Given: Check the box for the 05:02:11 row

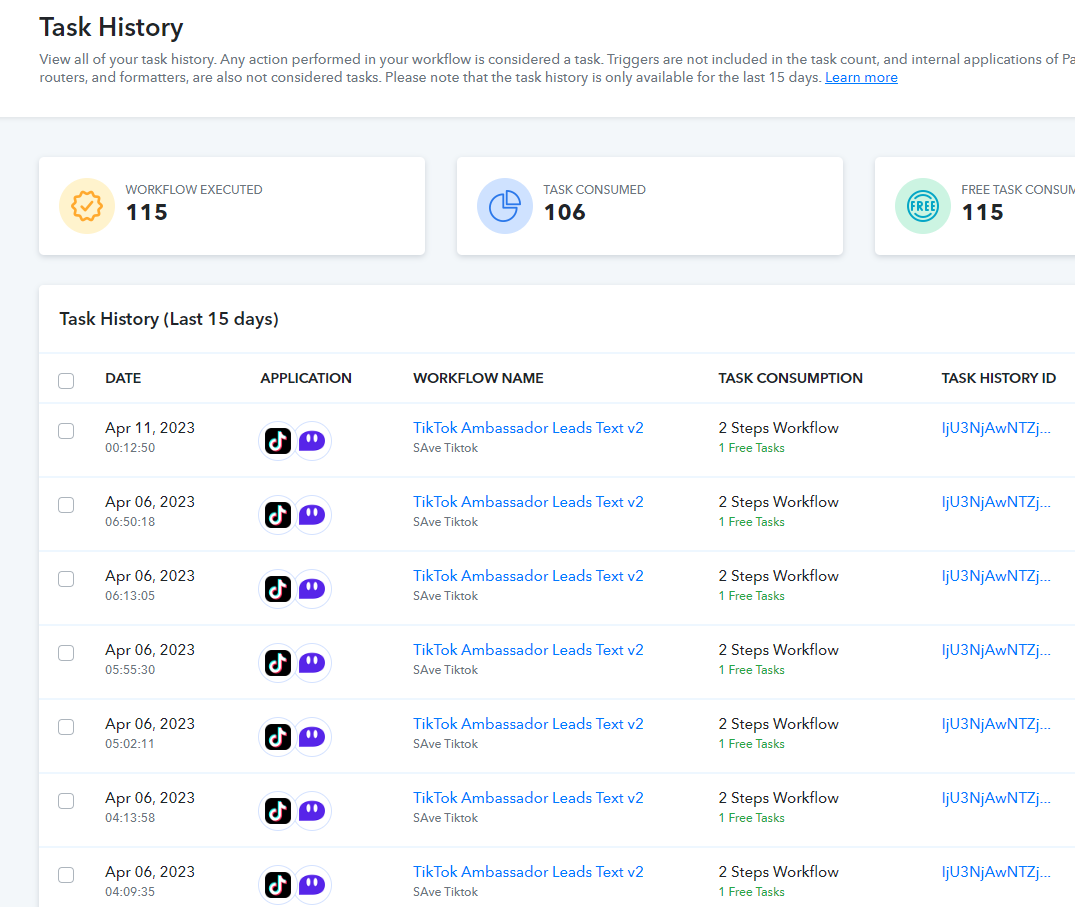Looking at the screenshot, I should [66, 727].
